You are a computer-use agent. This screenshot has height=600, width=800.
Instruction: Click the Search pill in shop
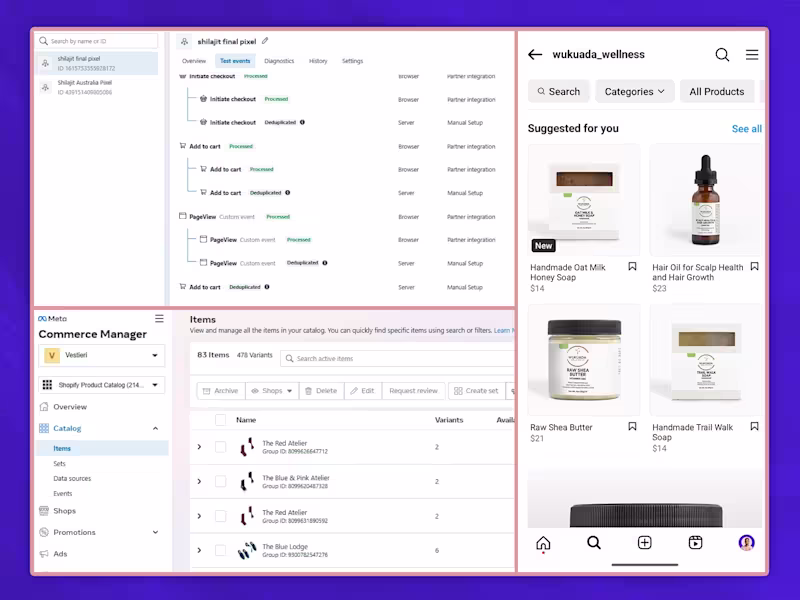[559, 92]
